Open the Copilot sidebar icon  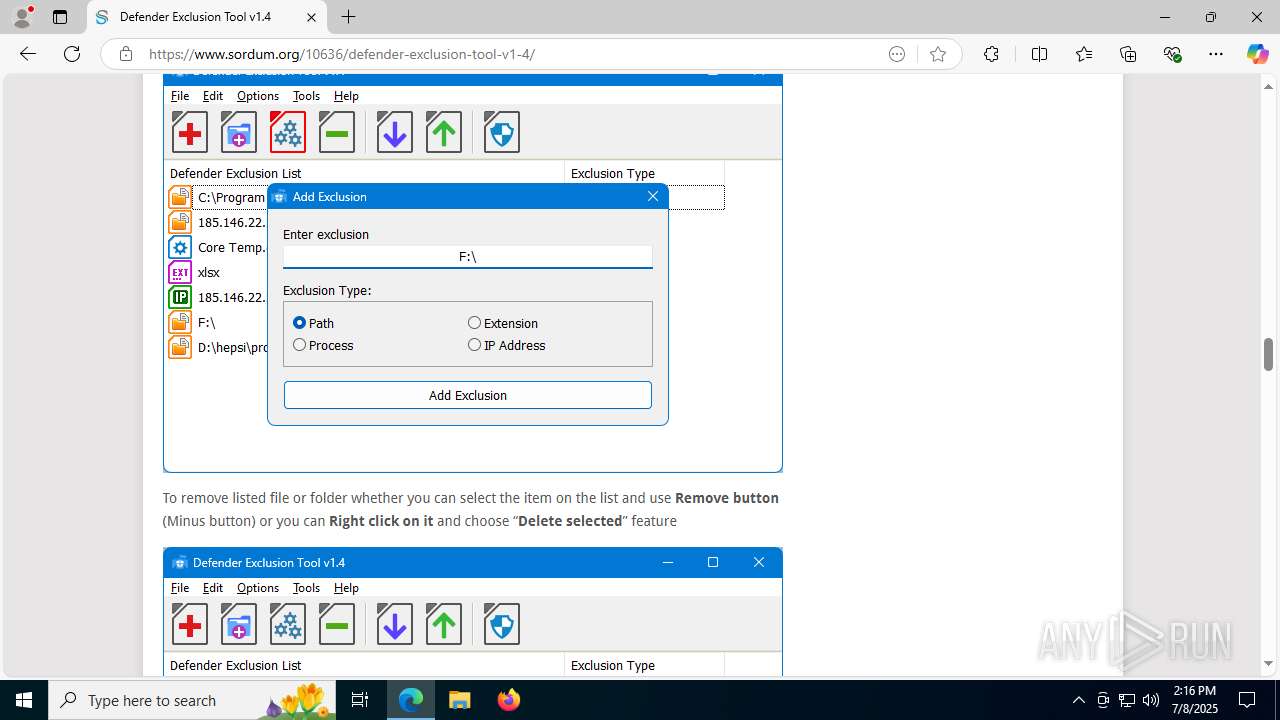tap(1257, 54)
